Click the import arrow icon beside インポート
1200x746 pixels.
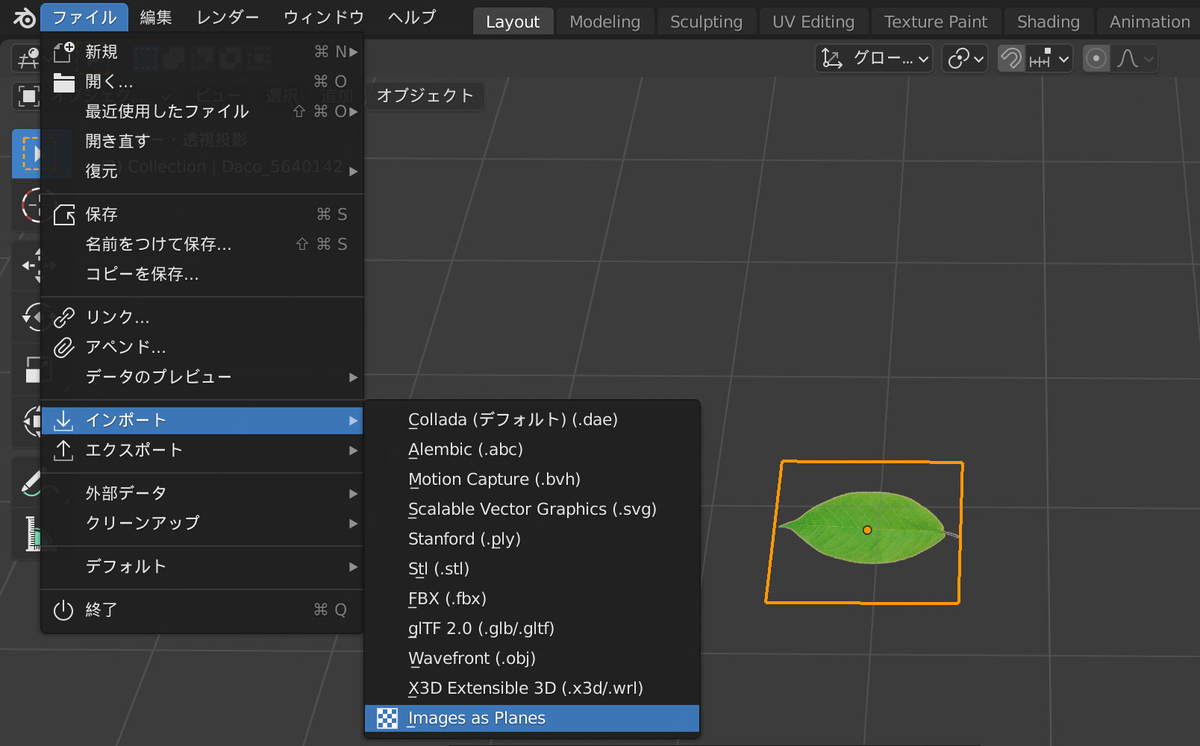(64, 420)
